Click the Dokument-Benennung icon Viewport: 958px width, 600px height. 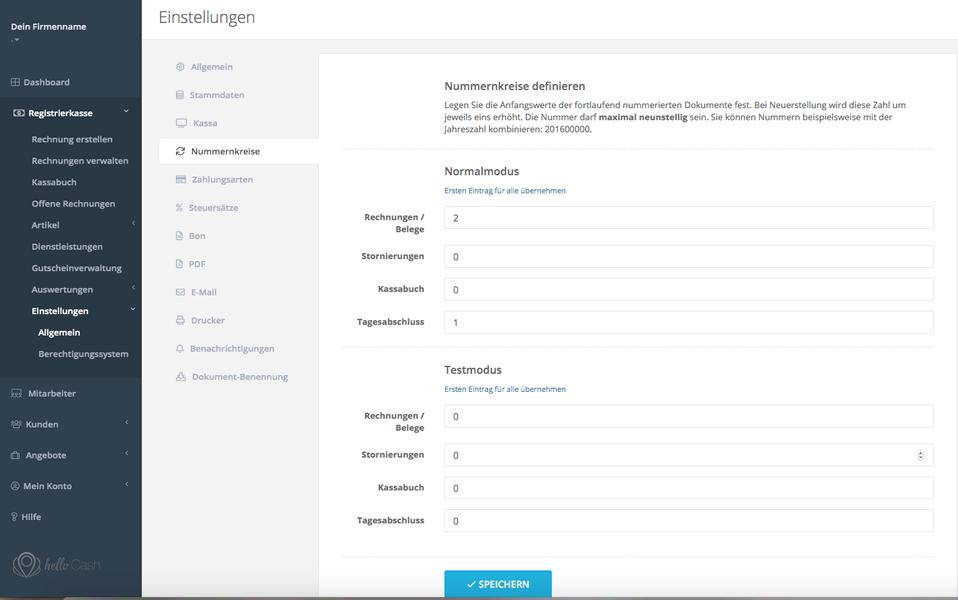pyautogui.click(x=181, y=377)
